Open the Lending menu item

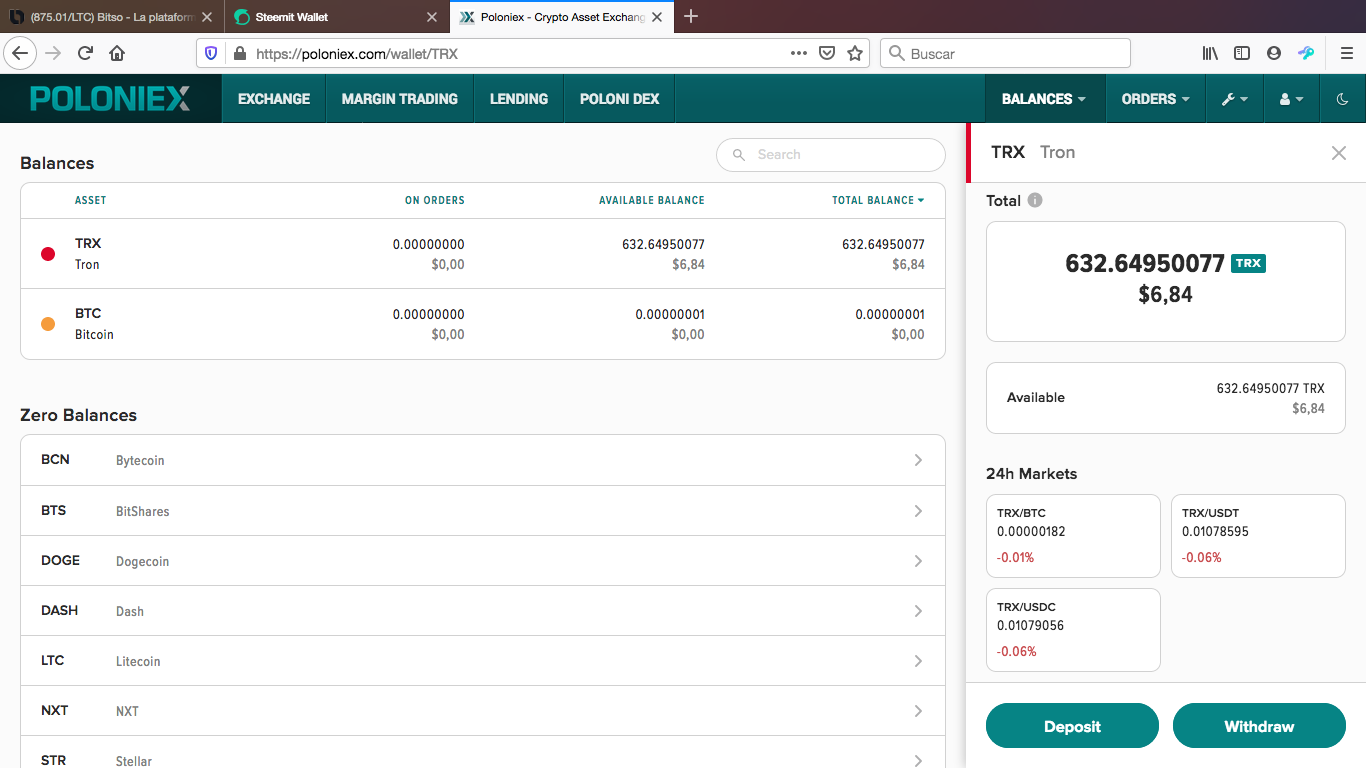519,99
